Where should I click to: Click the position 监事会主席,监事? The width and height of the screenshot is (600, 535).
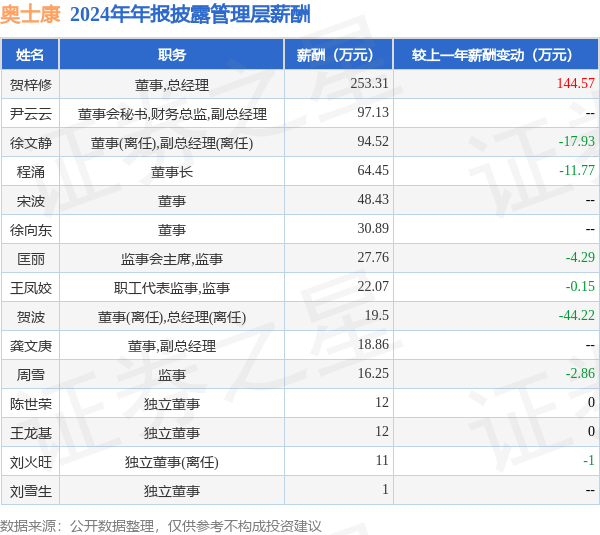(x=172, y=259)
